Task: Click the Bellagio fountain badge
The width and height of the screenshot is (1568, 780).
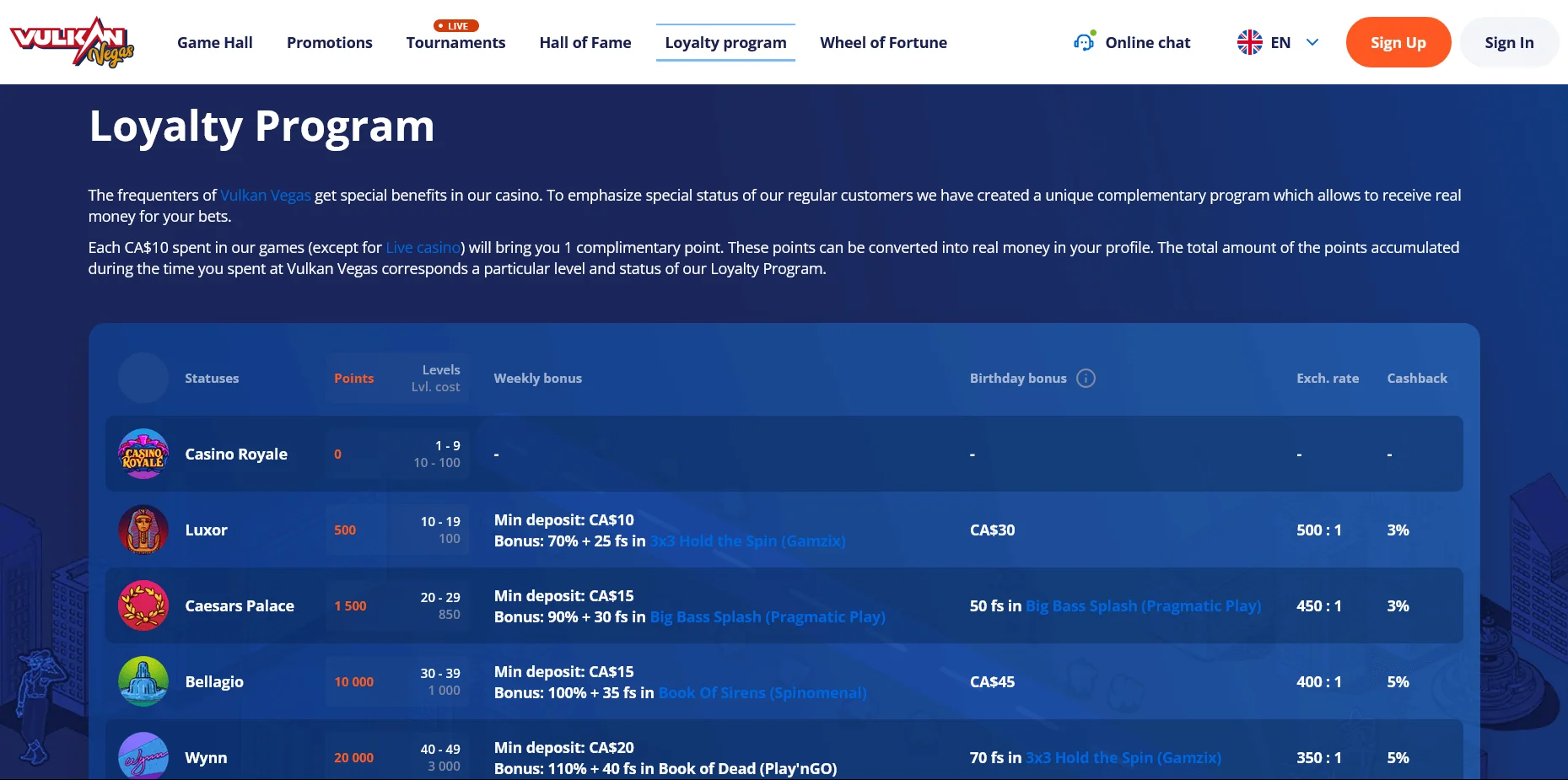Action: 143,681
